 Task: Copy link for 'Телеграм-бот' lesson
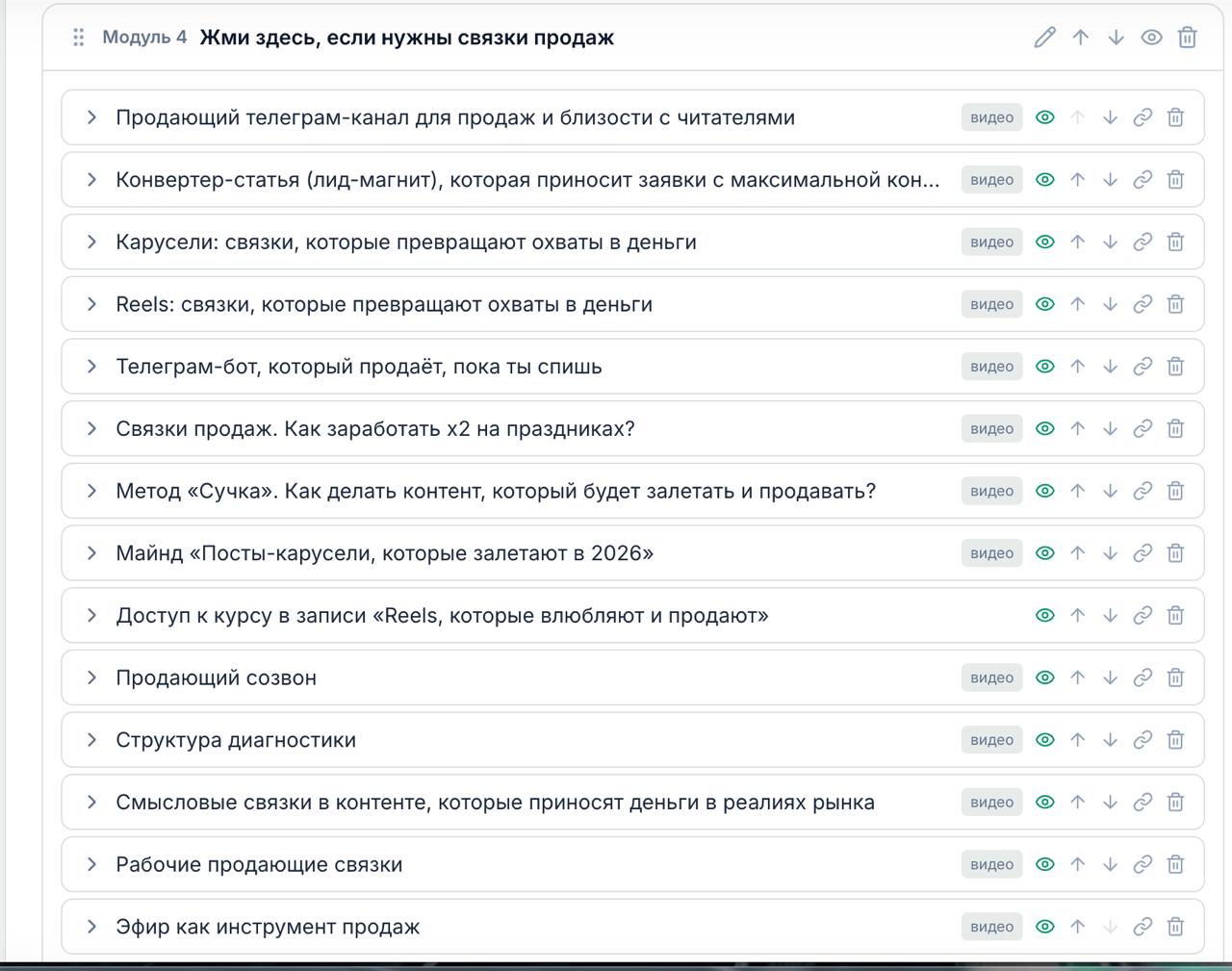pyautogui.click(x=1142, y=367)
